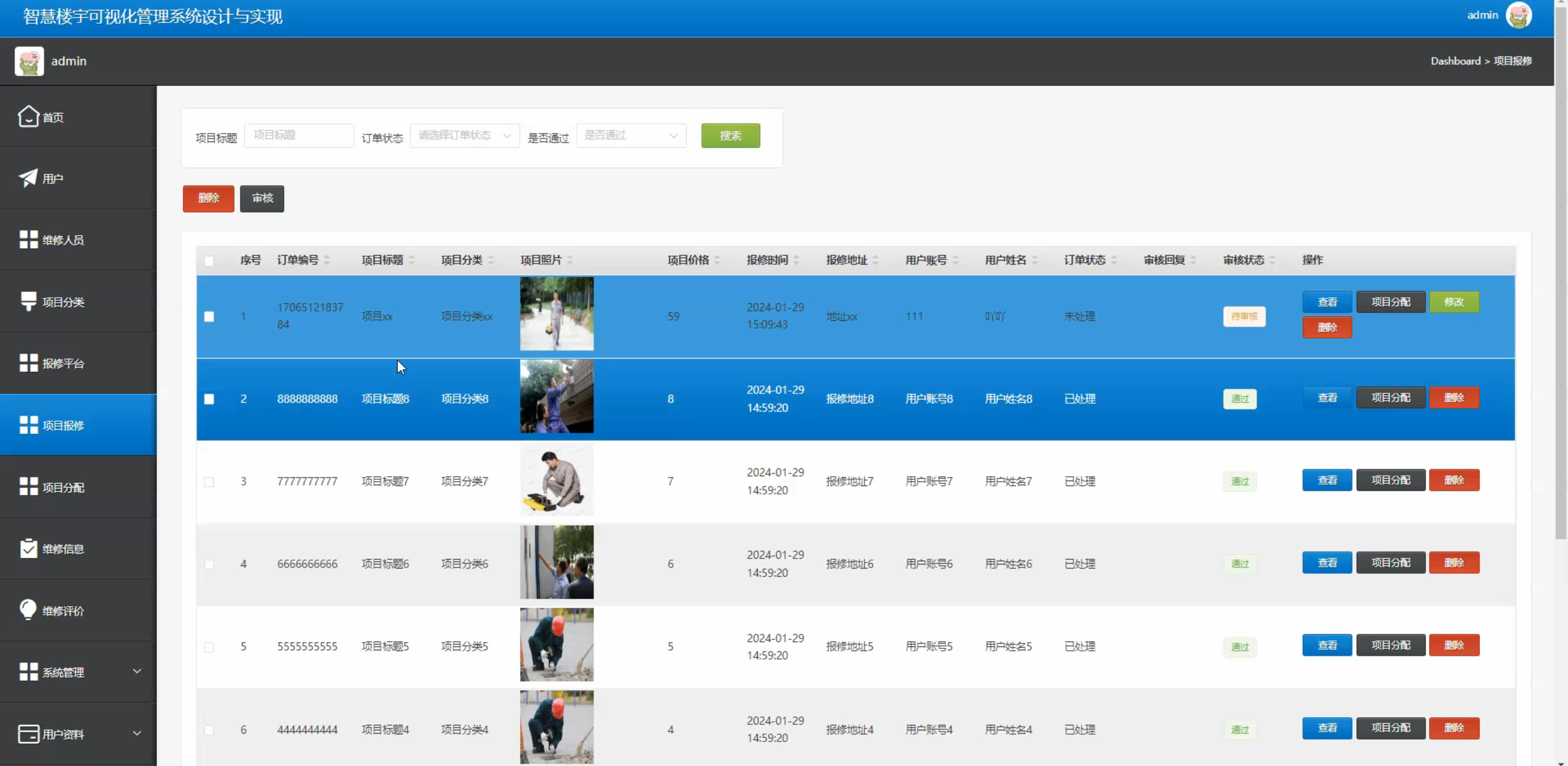Click the 审核 button above the table
Image resolution: width=1568 pixels, height=766 pixels.
[x=262, y=199]
